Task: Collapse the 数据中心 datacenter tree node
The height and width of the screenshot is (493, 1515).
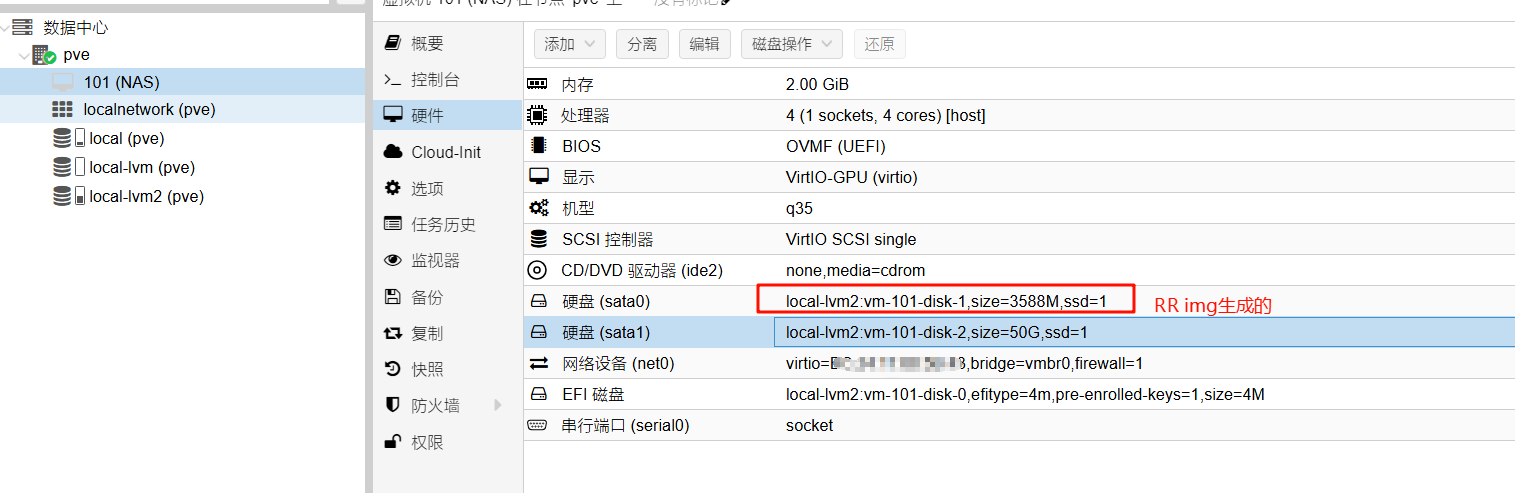Action: coord(7,27)
